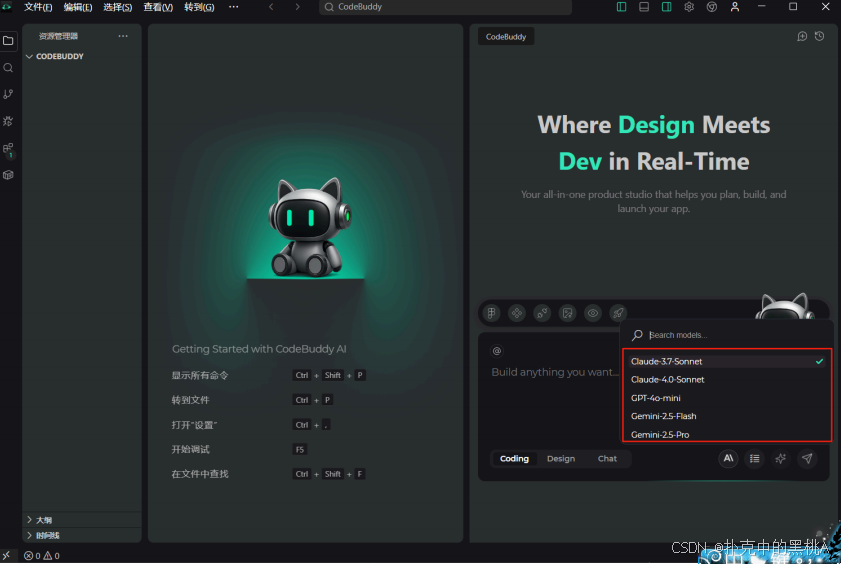This screenshot has height=564, width=841.
Task: Open the 编辑(E) menu
Action: pyautogui.click(x=78, y=7)
